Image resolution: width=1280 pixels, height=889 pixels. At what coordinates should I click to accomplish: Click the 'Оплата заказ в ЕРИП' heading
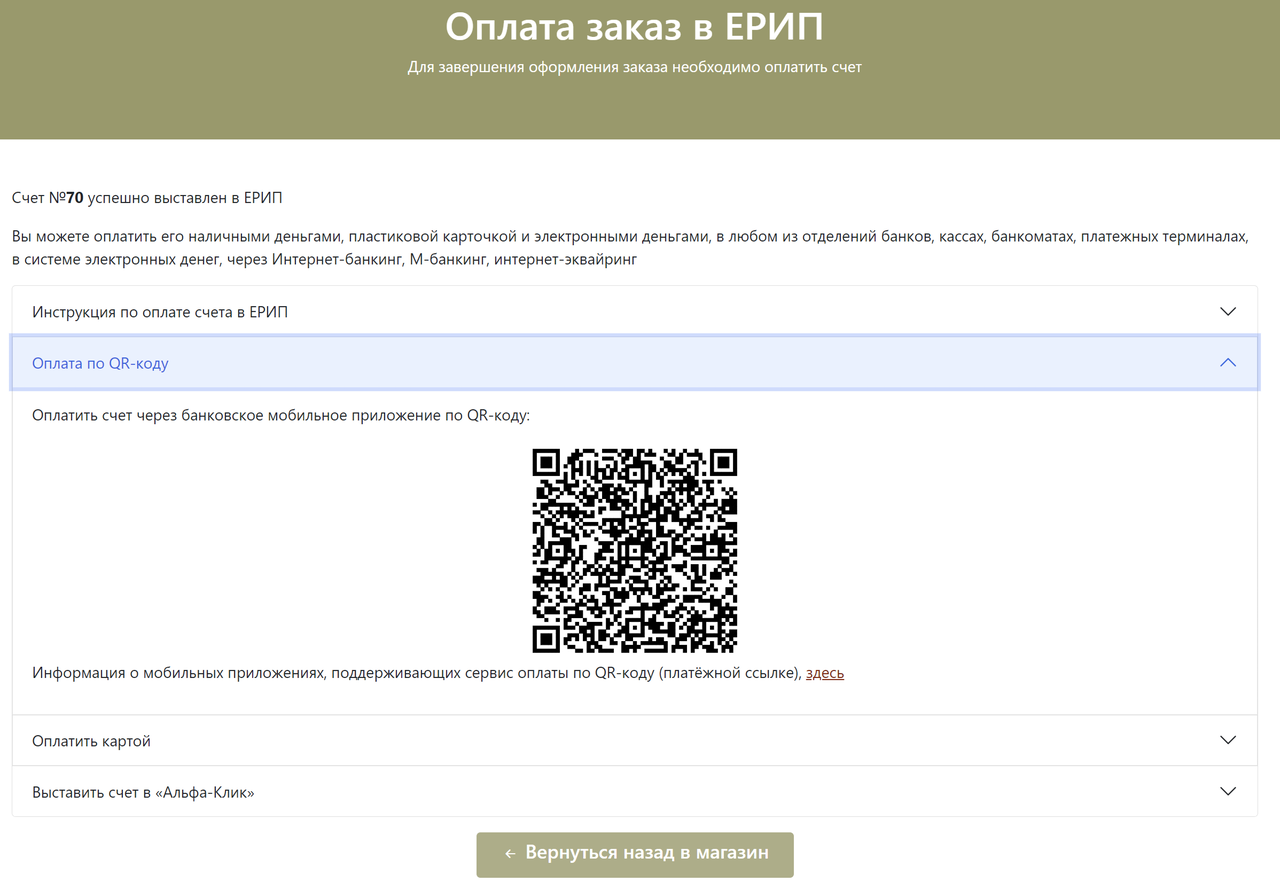coord(635,27)
